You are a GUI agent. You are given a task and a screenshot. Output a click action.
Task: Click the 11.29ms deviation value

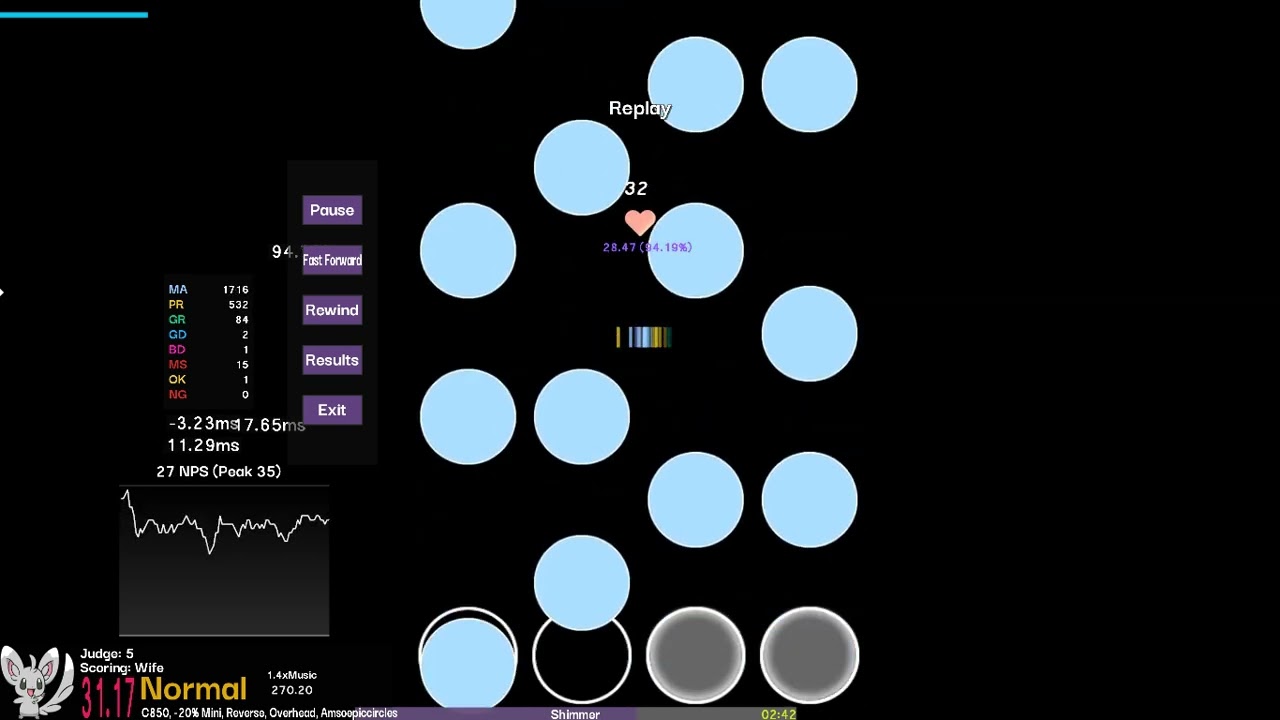(203, 446)
